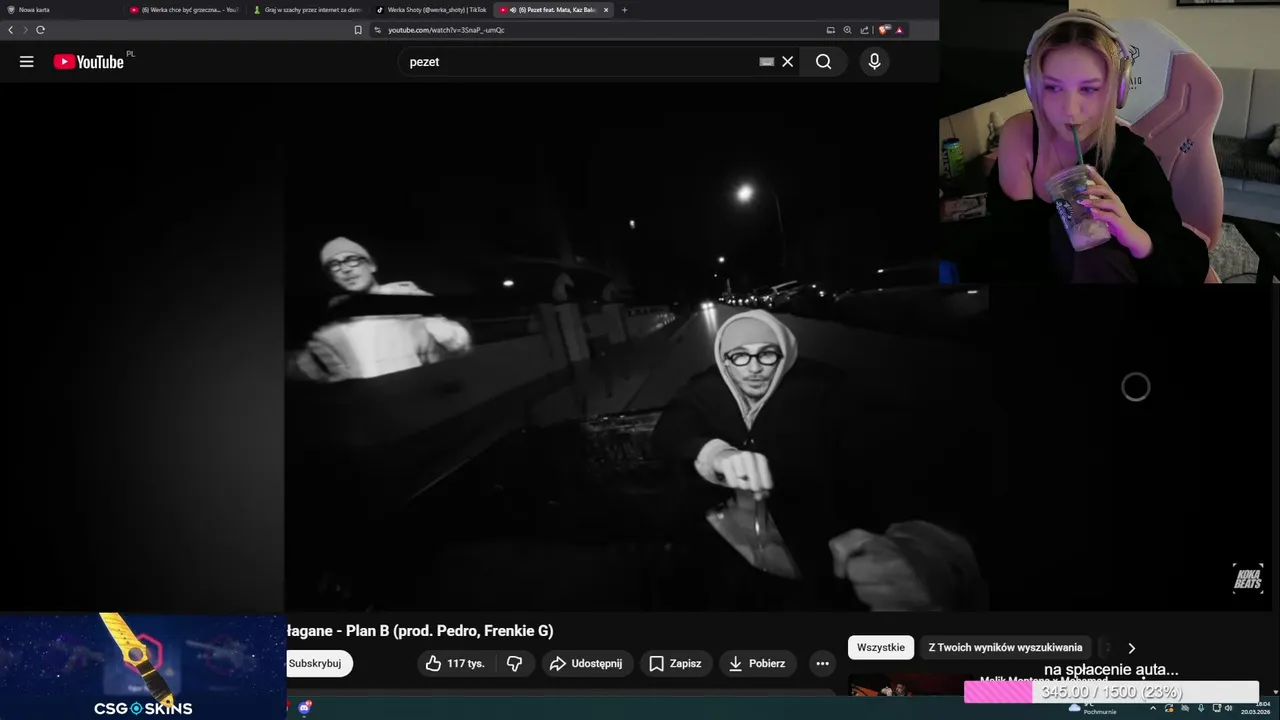Open a new tab with plus button

click(625, 9)
